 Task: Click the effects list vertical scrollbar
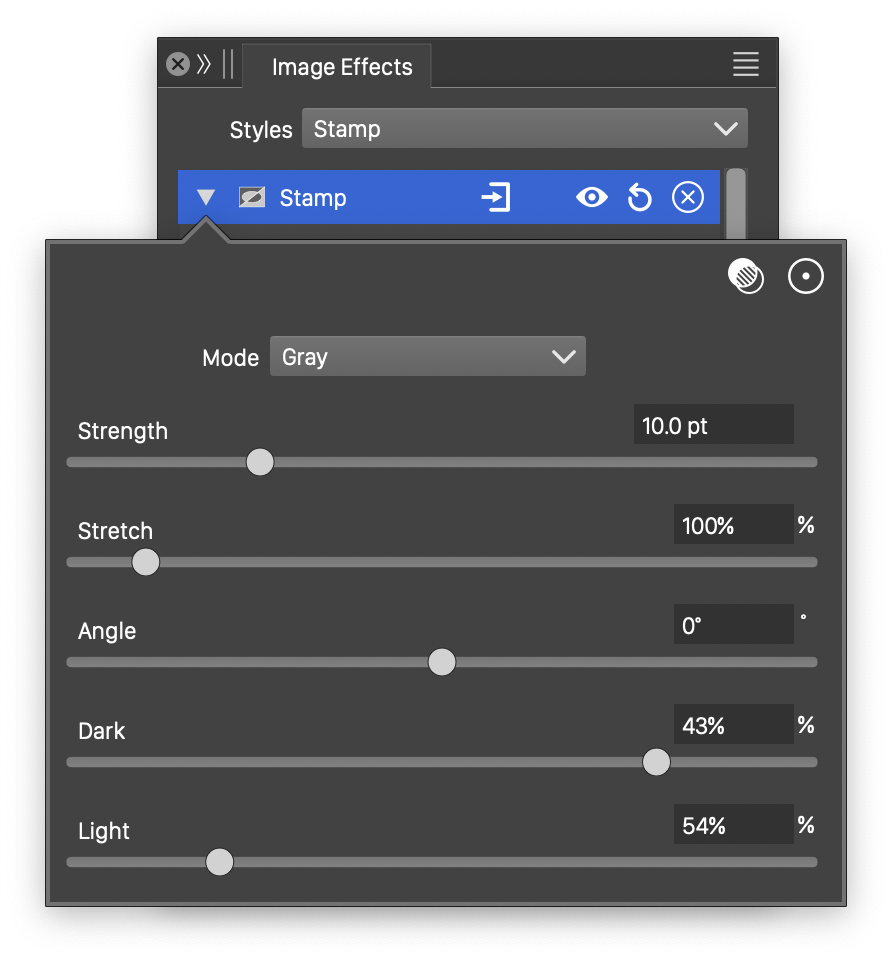pos(736,203)
